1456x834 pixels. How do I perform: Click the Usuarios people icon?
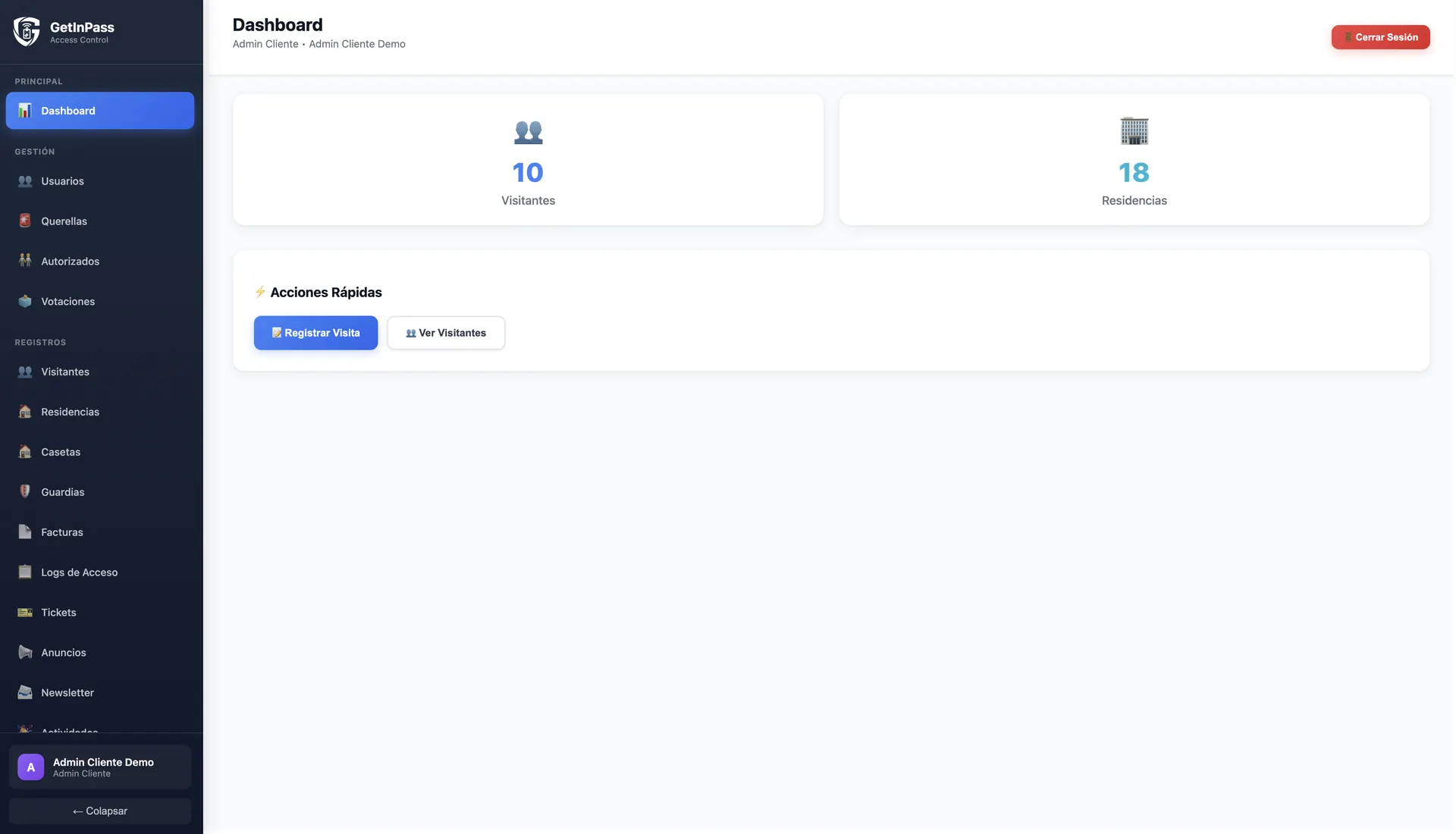coord(25,181)
